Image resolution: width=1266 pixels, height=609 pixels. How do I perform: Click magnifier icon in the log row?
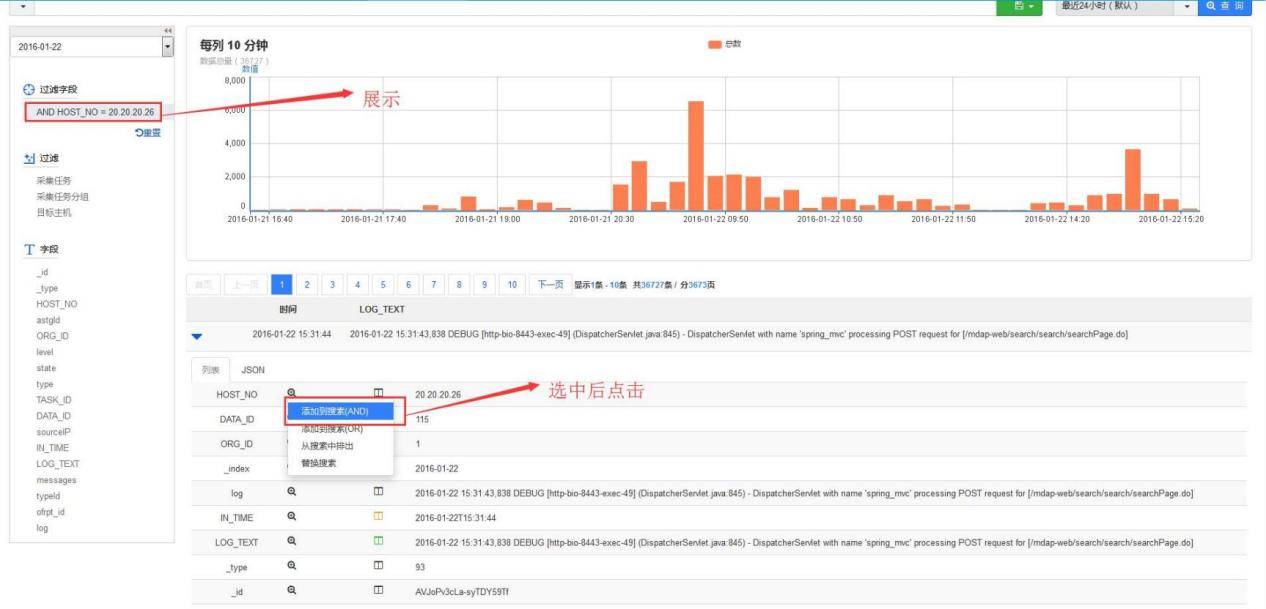pyautogui.click(x=292, y=492)
